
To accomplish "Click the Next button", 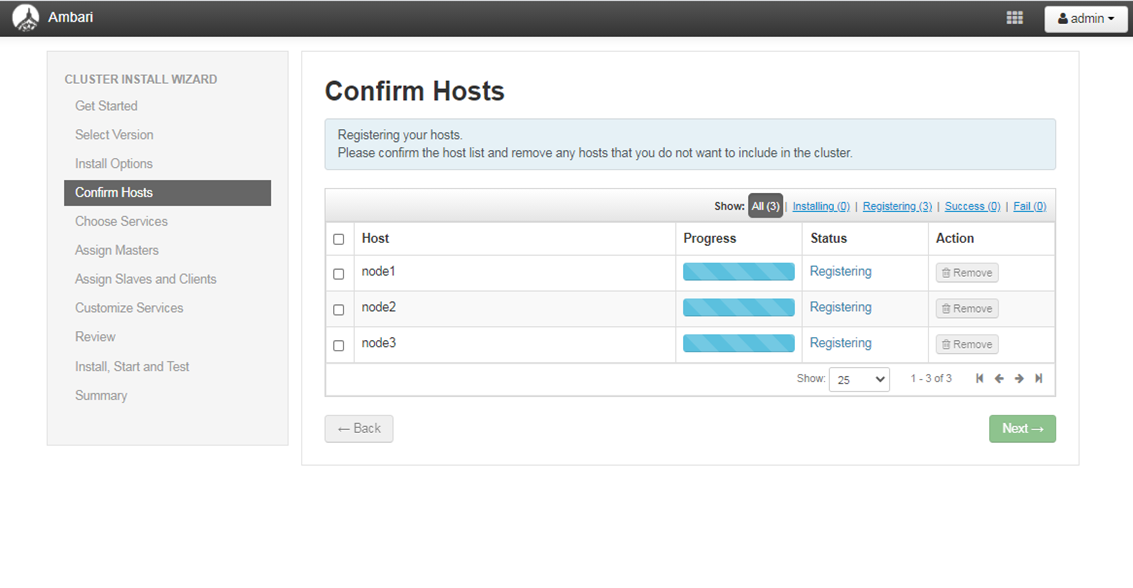I will pos(1022,429).
